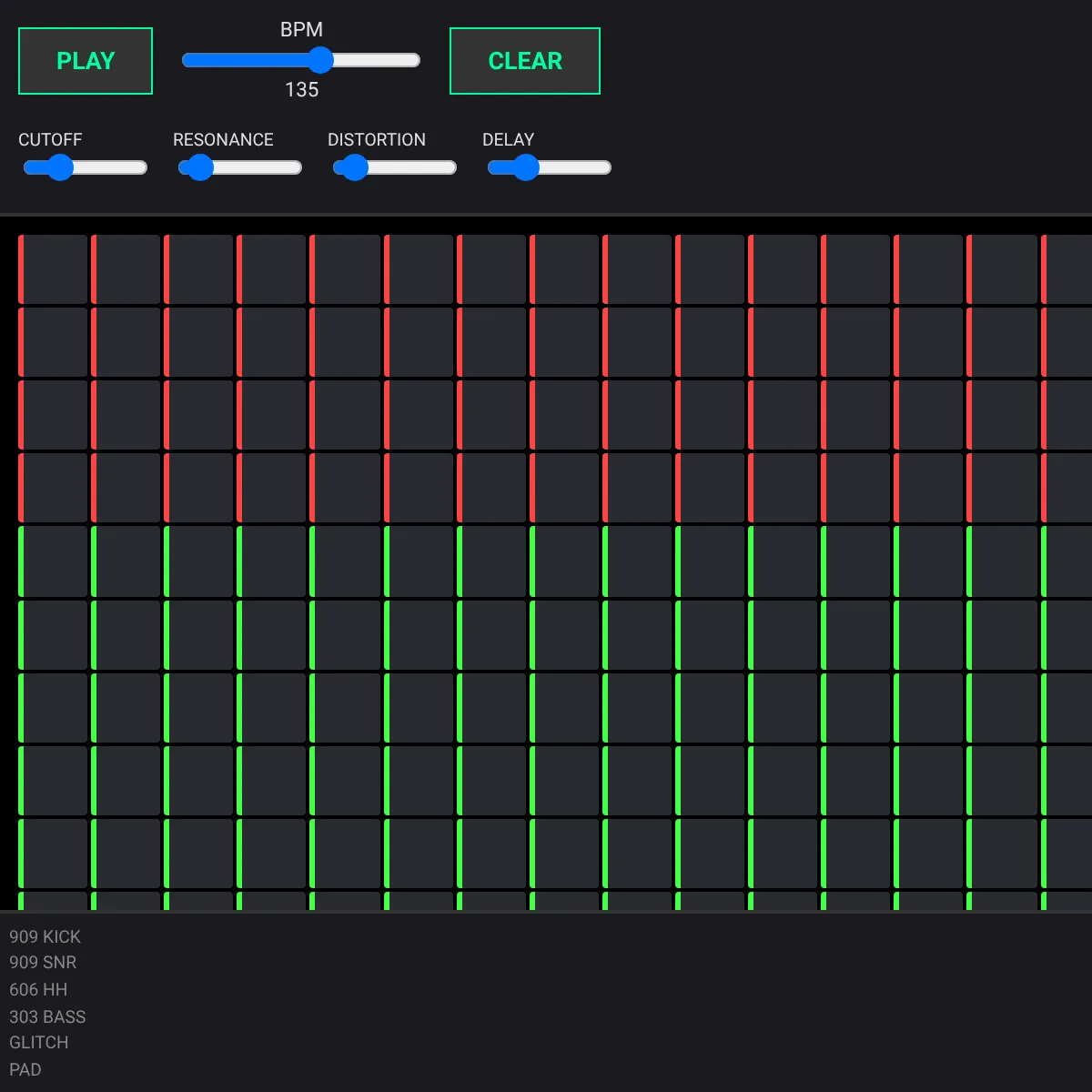The height and width of the screenshot is (1092, 1092).
Task: Toggle the thirteenth step in the third green row
Action: click(x=928, y=708)
